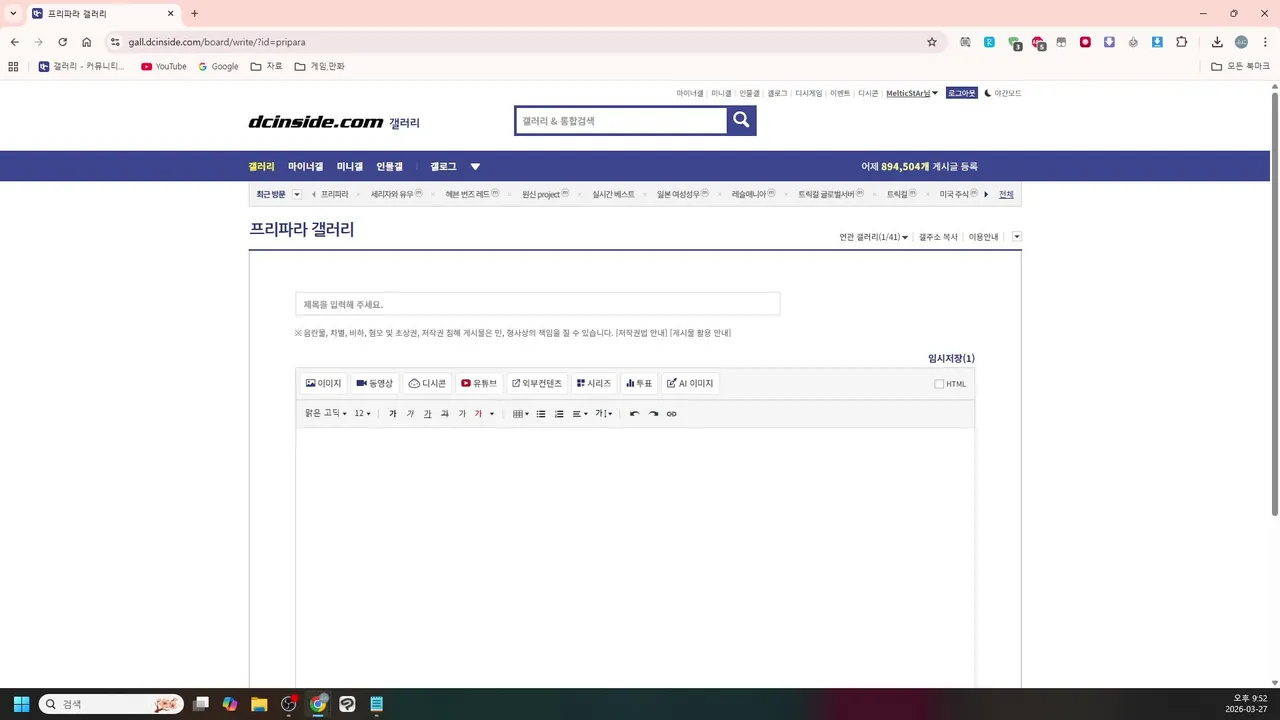
Task: Insert a bulleted list
Action: pos(541,414)
